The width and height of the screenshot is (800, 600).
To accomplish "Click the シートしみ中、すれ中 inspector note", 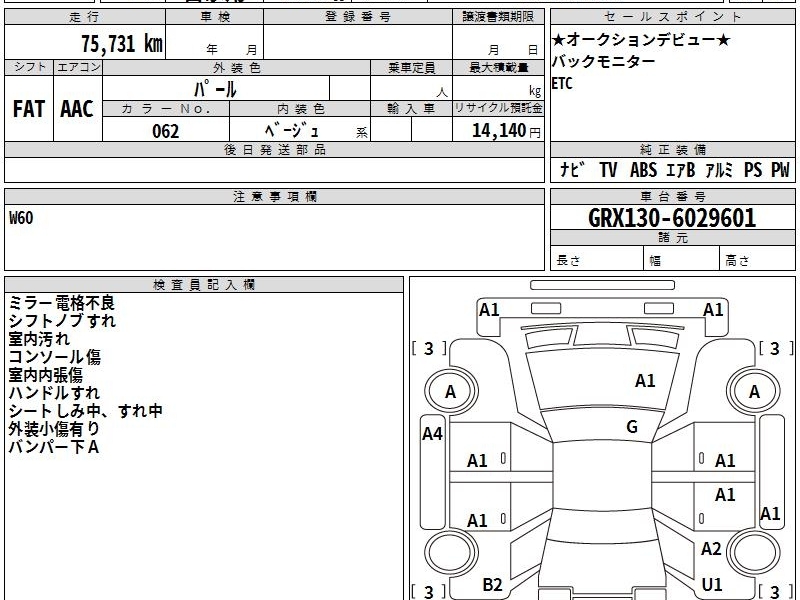I will [x=85, y=411].
